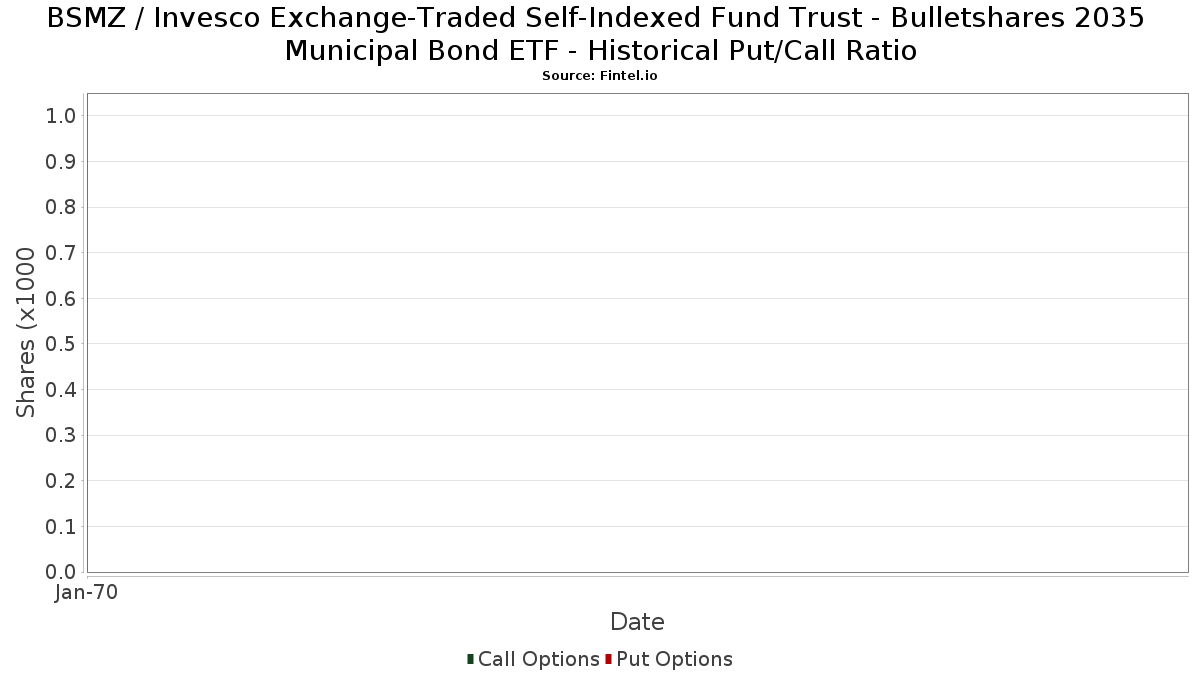
Task: Select the 0.3 y-axis tick label
Action: pyautogui.click(x=61, y=435)
